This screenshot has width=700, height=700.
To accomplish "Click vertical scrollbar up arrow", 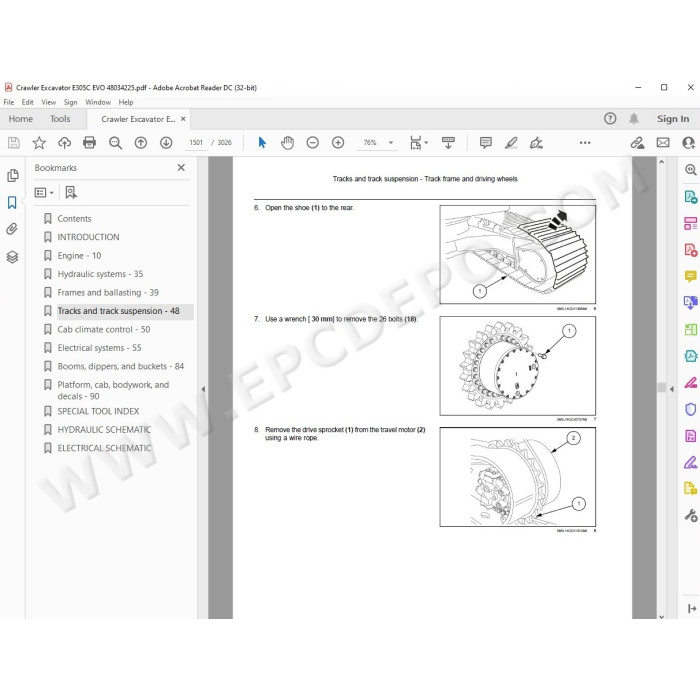I will (x=662, y=162).
